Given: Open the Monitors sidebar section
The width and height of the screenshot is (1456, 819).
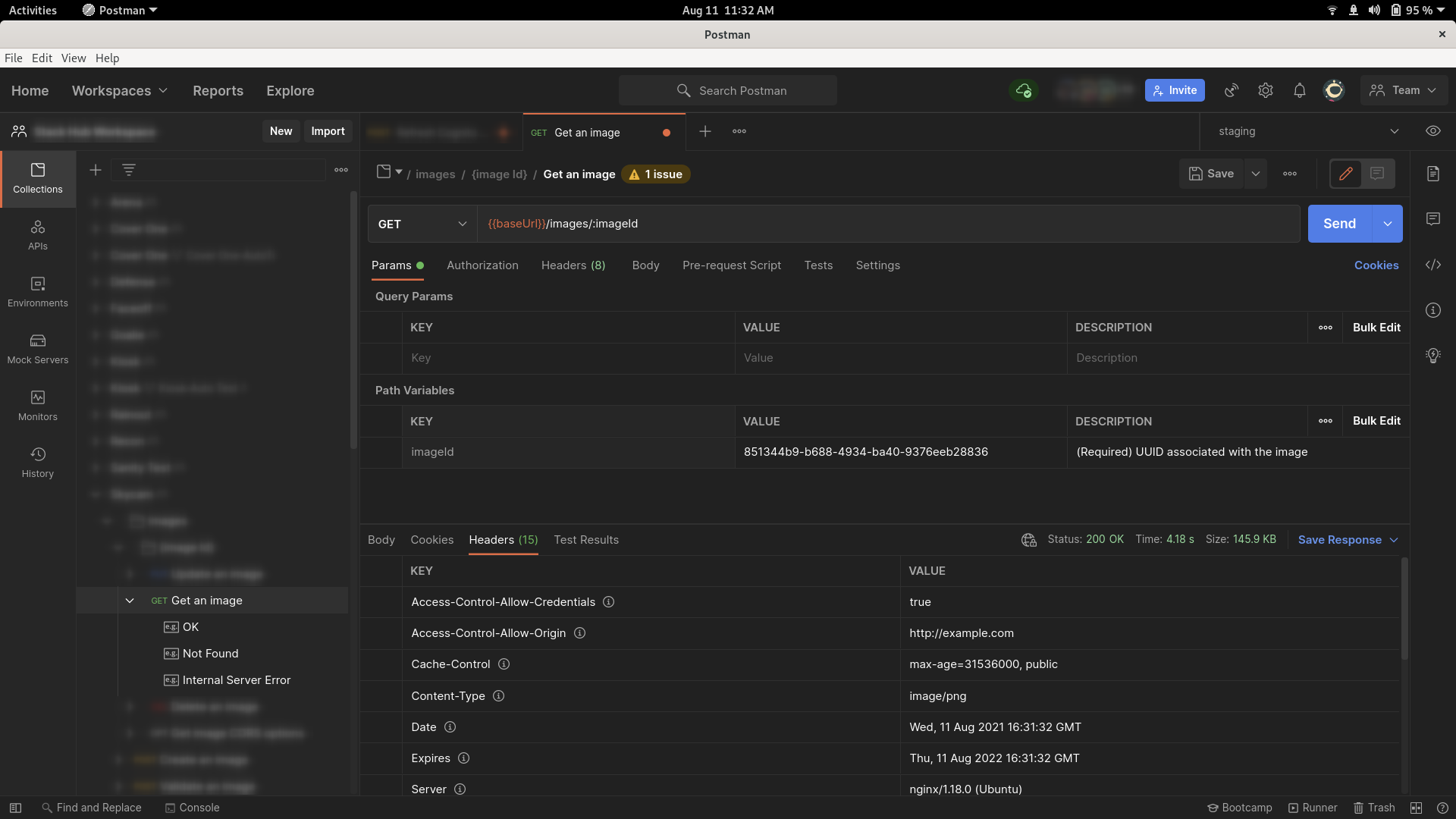Looking at the screenshot, I should click(x=38, y=406).
